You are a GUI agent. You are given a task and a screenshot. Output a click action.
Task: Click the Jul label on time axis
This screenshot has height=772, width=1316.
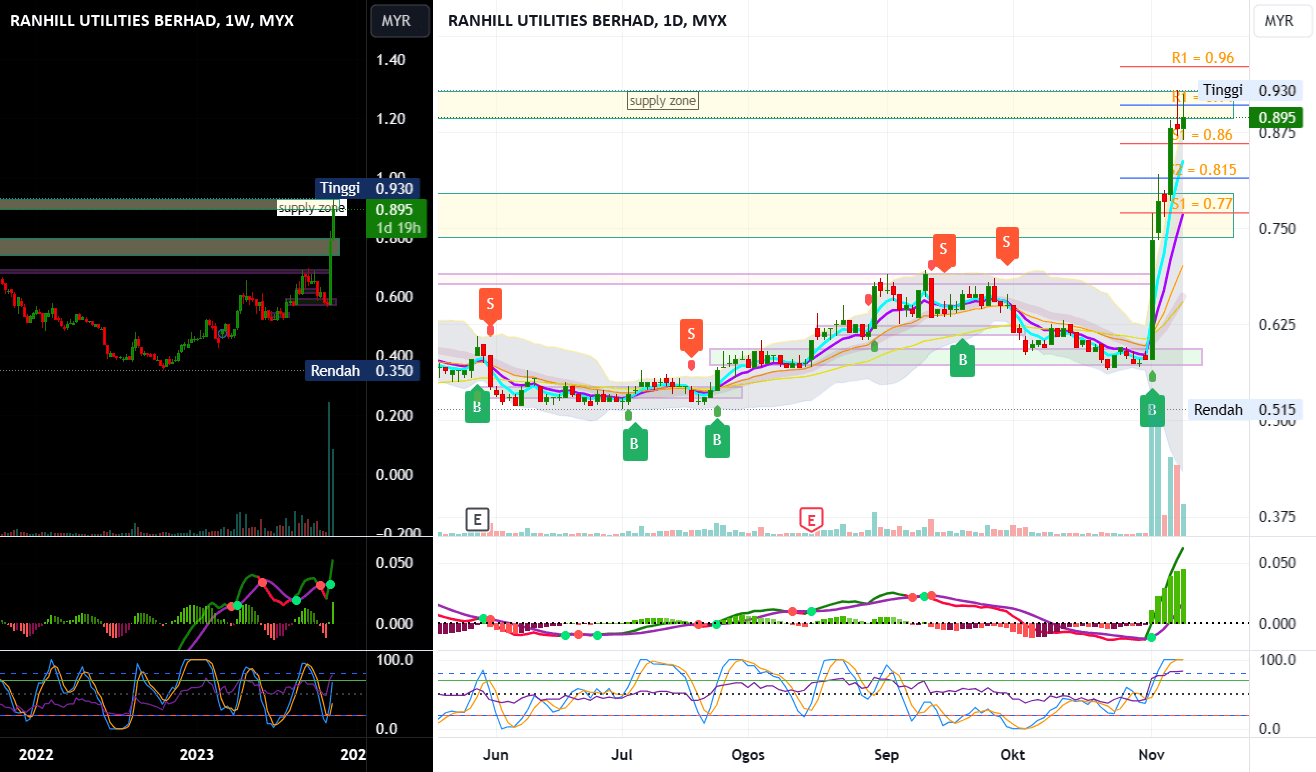pyautogui.click(x=622, y=753)
